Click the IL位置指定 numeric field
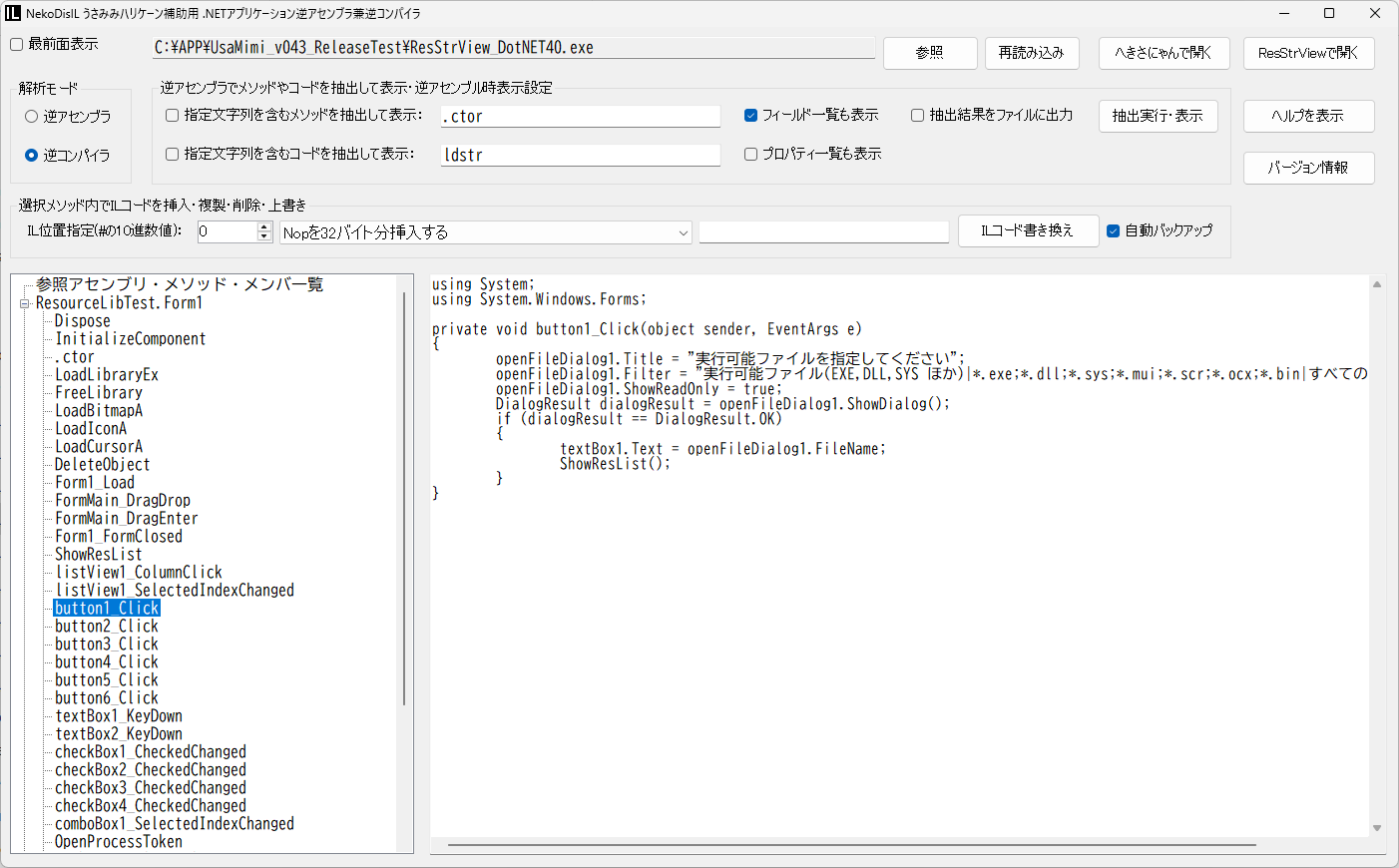This screenshot has width=1399, height=868. [228, 232]
